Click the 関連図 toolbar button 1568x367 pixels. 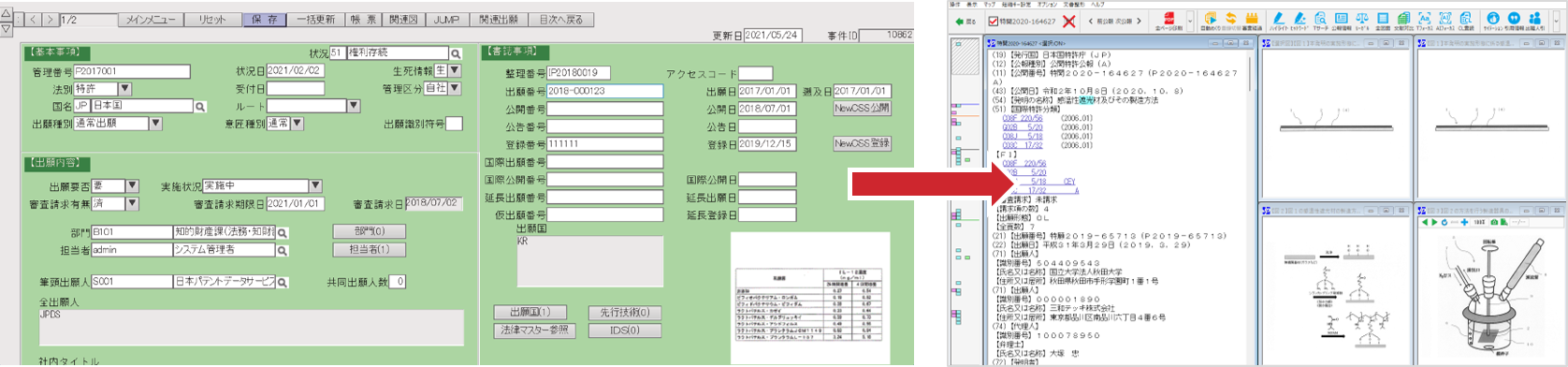404,20
